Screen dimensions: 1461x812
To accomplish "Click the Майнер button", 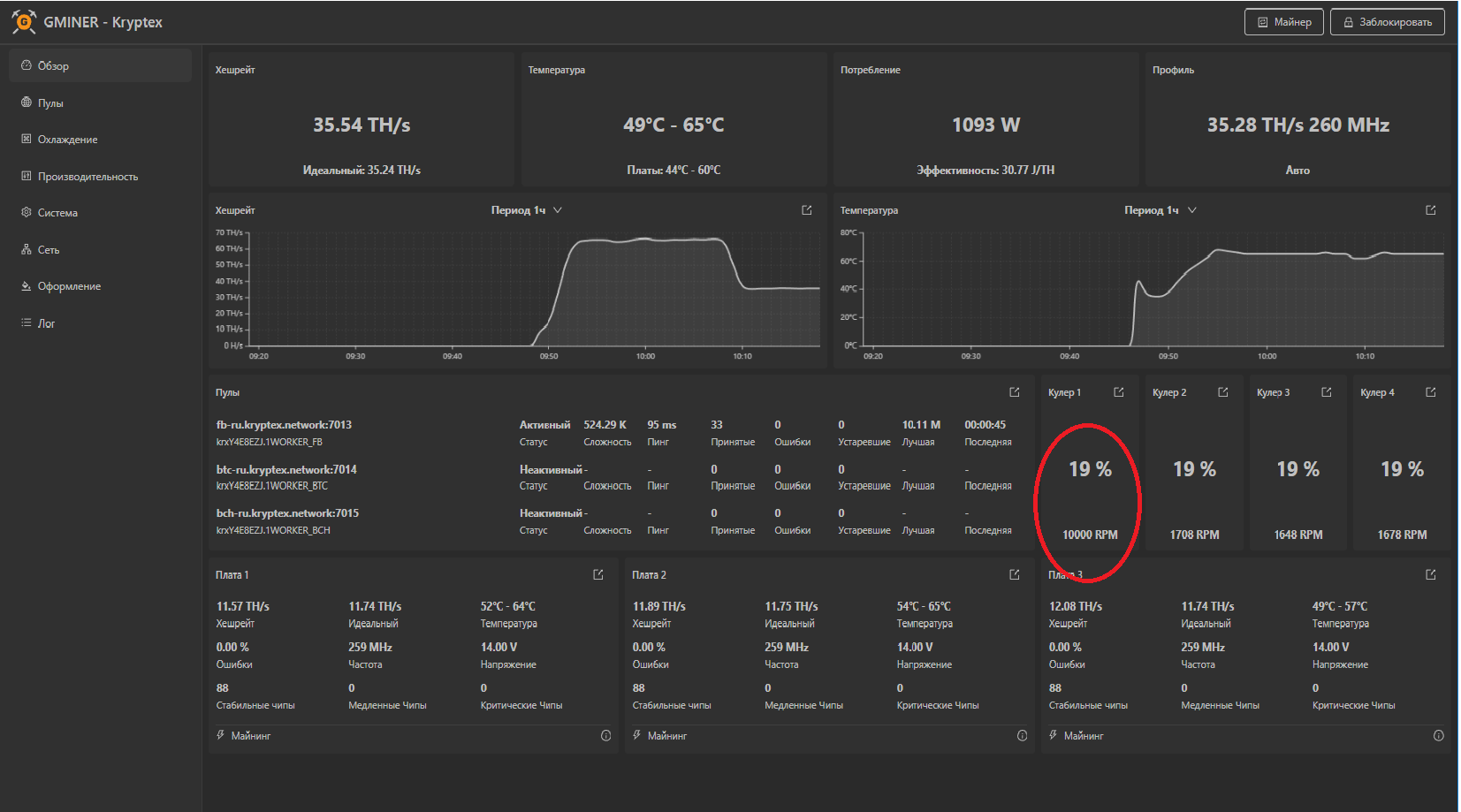I will coord(1283,22).
